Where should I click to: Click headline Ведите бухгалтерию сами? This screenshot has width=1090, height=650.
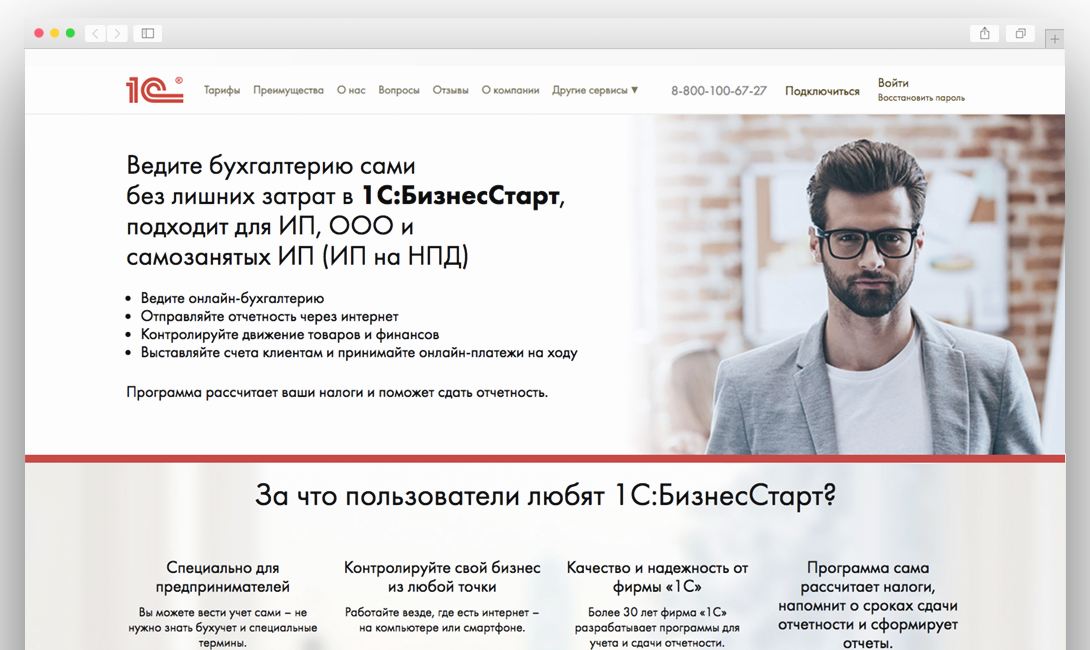tap(270, 166)
